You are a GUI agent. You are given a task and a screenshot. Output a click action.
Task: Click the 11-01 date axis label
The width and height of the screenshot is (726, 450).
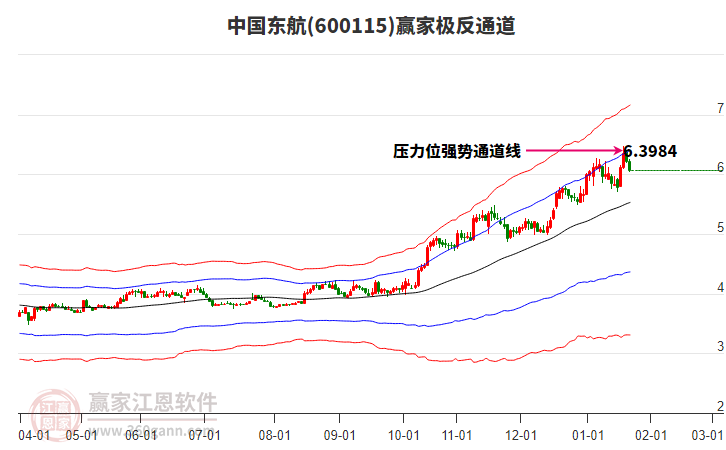(x=457, y=436)
